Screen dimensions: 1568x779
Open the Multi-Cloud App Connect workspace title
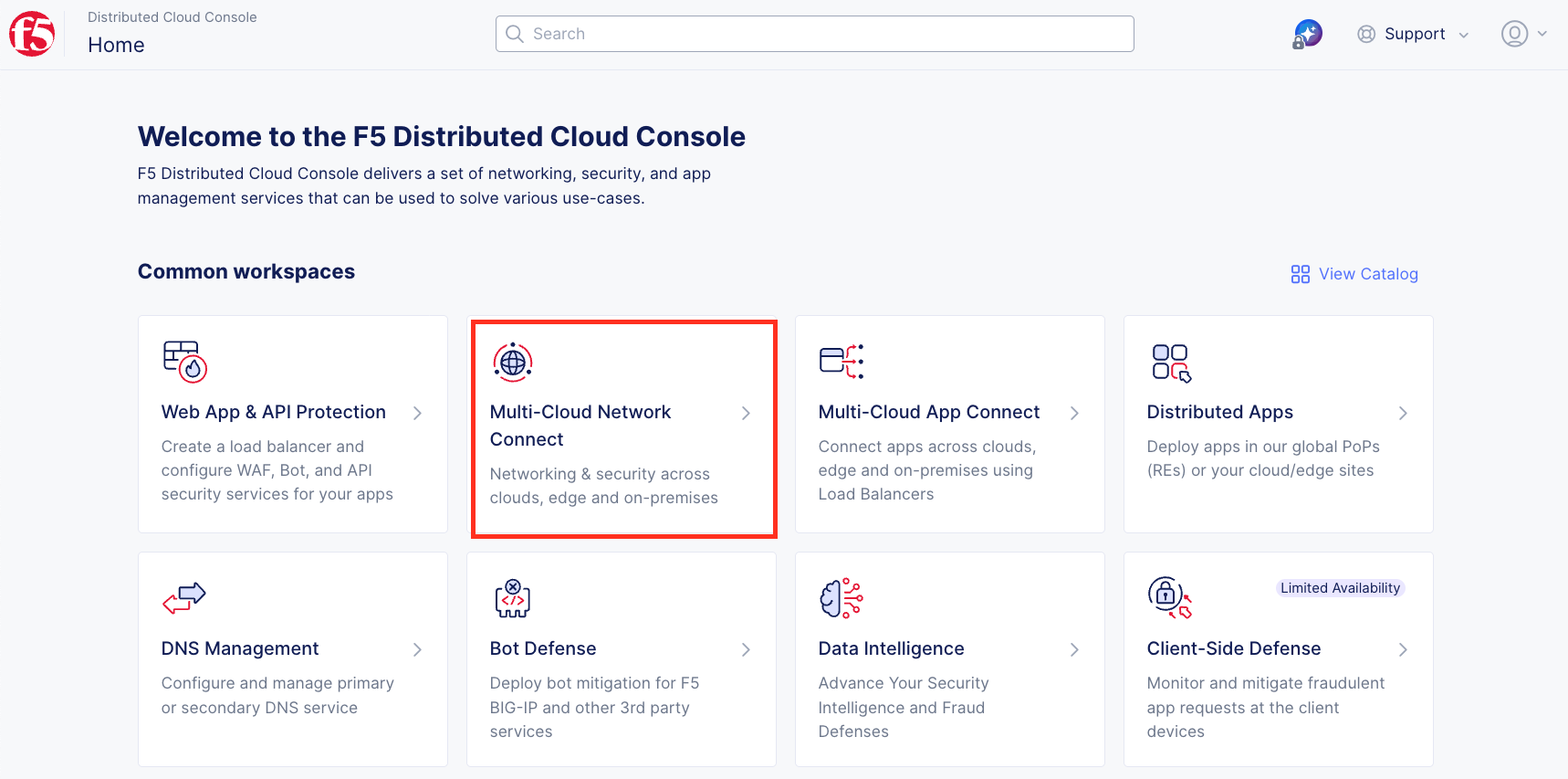[x=929, y=412]
